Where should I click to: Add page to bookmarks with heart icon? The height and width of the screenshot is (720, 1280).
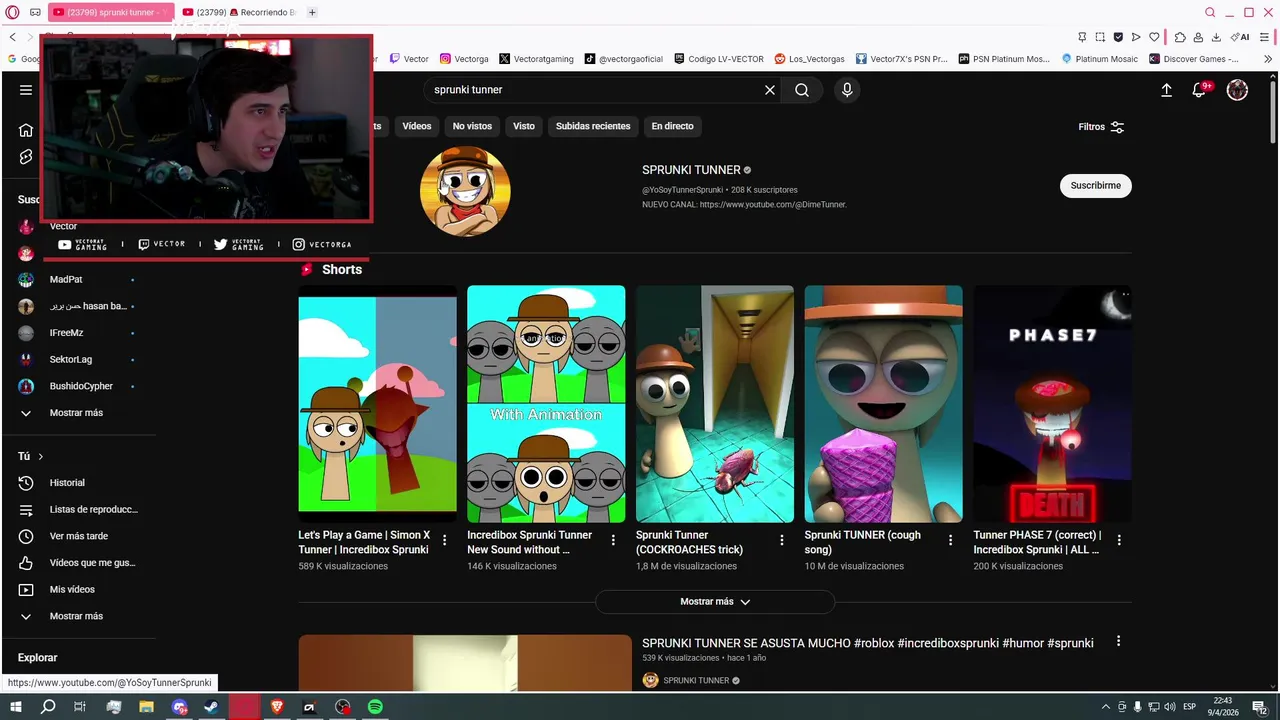1154,37
